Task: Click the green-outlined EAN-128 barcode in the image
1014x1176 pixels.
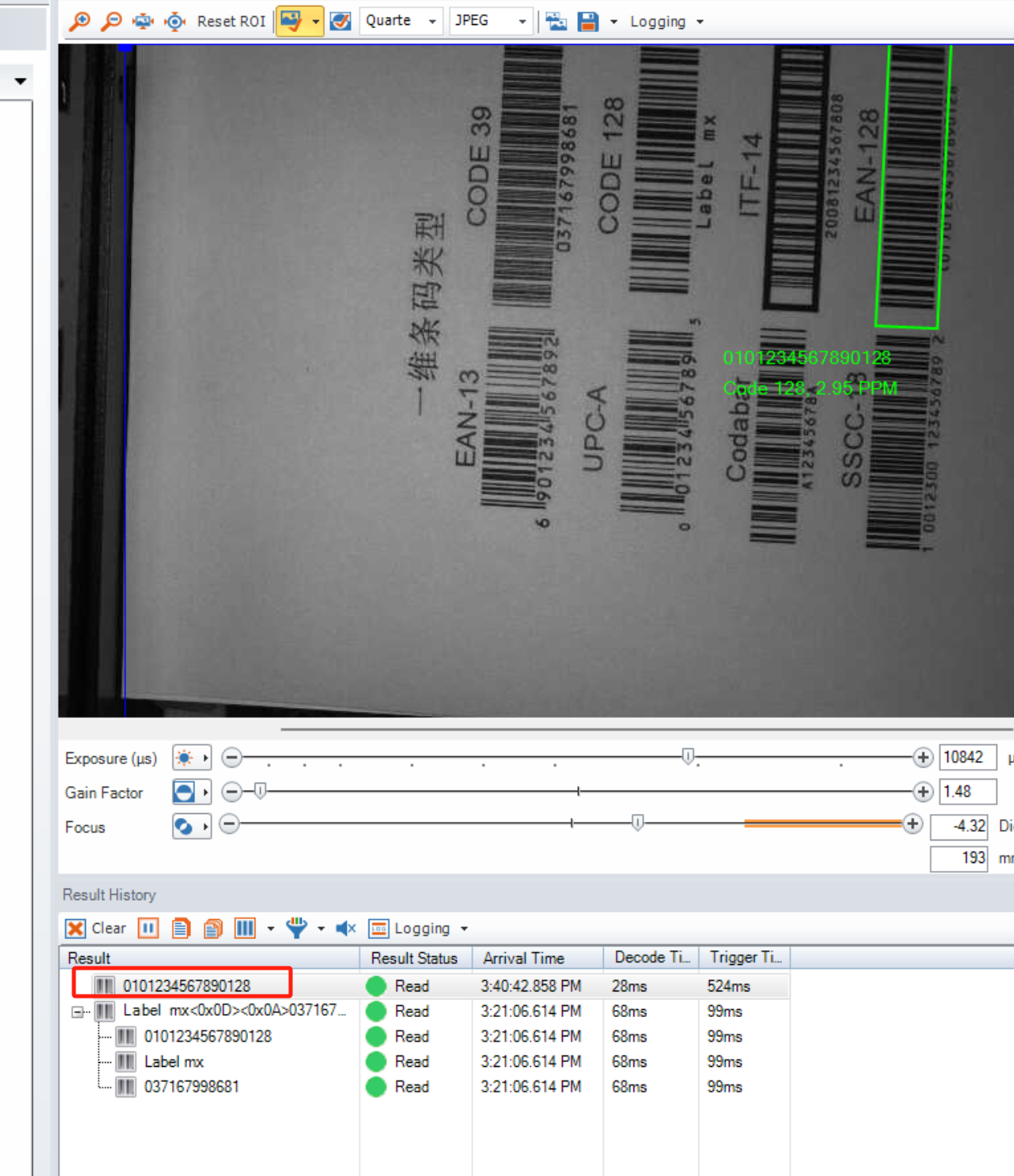Action: (913, 186)
